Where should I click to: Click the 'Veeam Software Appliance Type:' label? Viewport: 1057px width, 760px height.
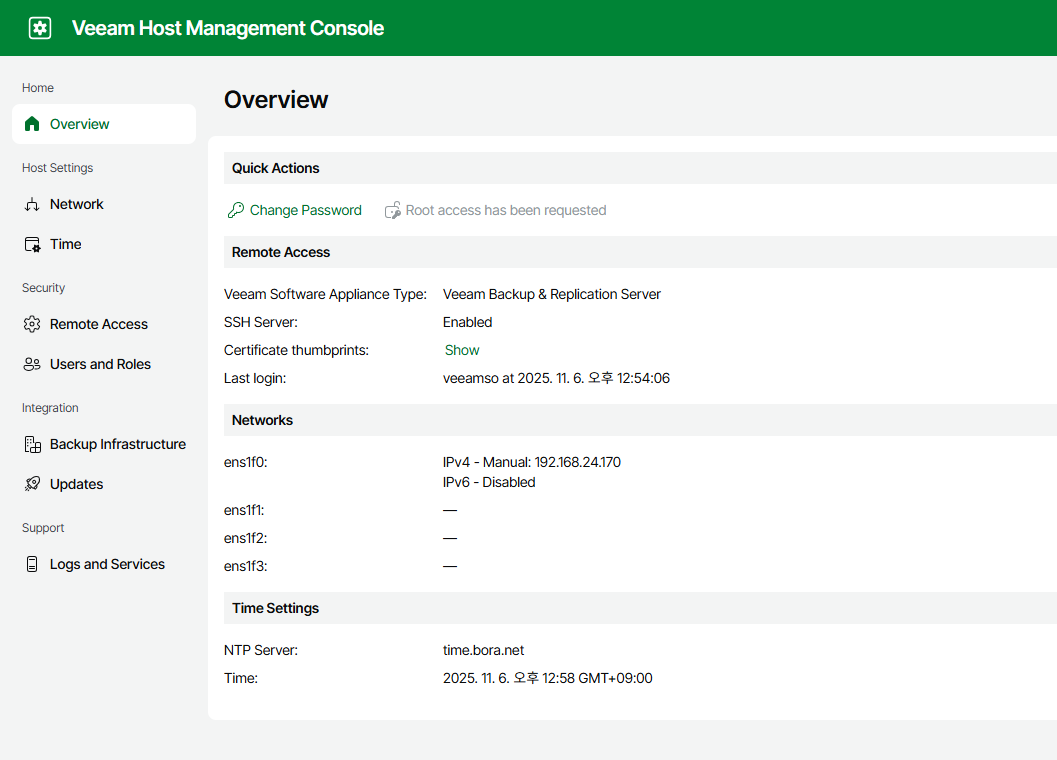(326, 294)
